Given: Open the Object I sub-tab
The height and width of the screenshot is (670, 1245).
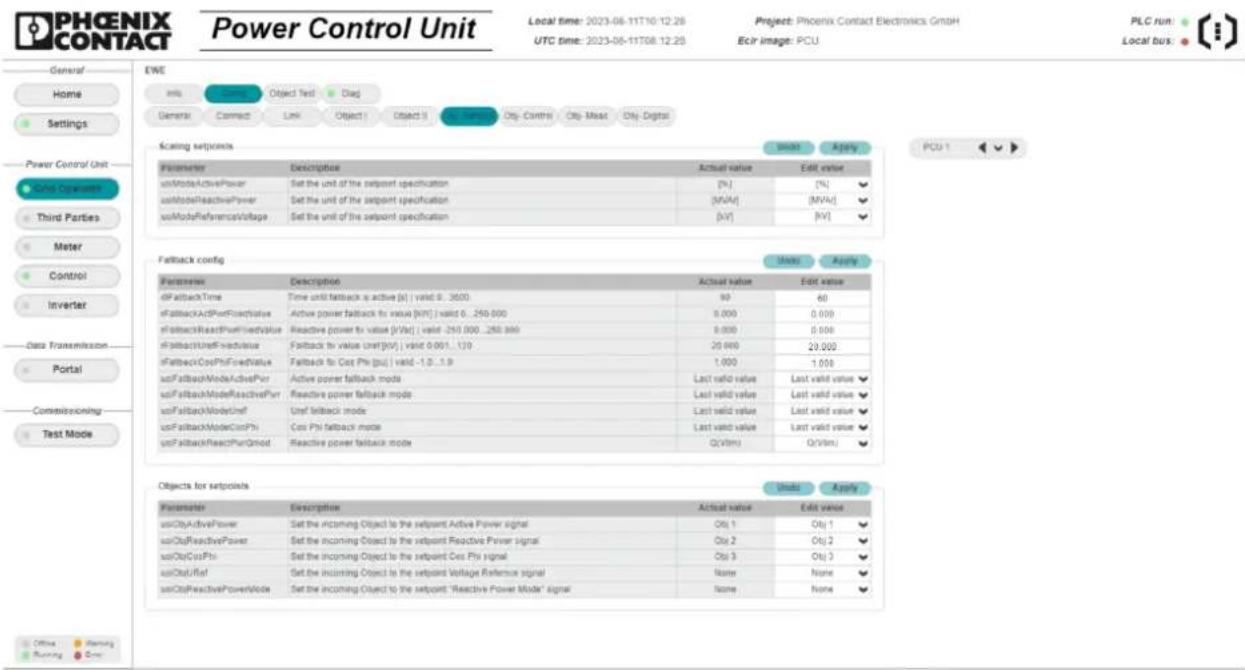Looking at the screenshot, I should [350, 116].
